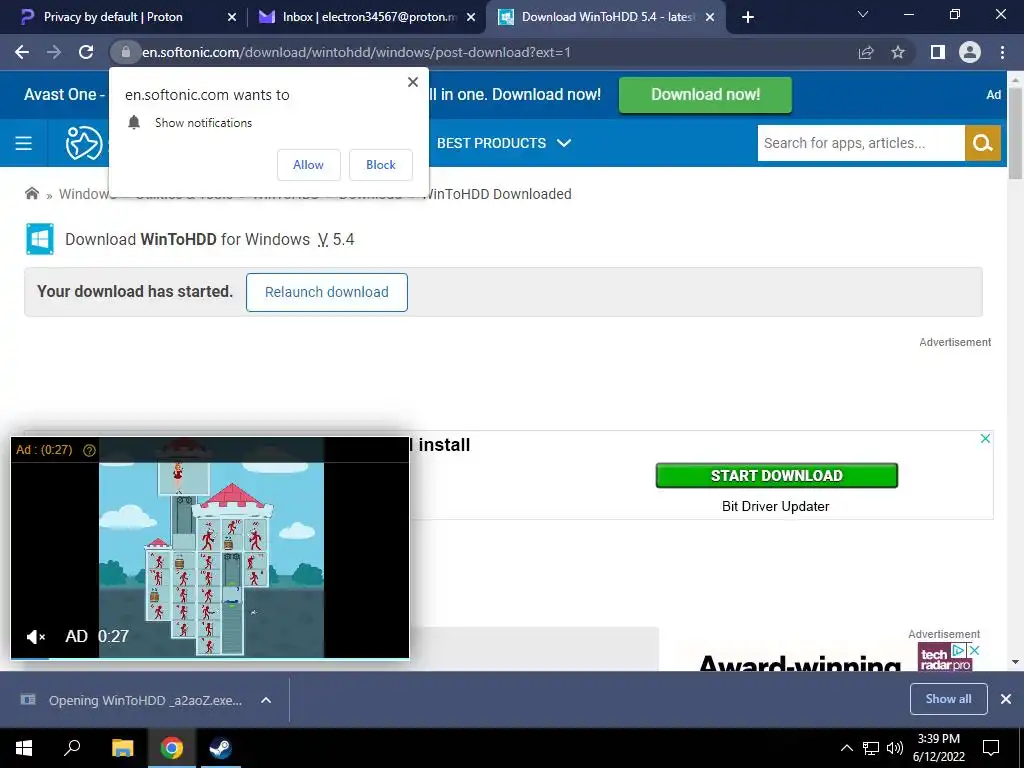Click WinToHDD app icon

40,239
